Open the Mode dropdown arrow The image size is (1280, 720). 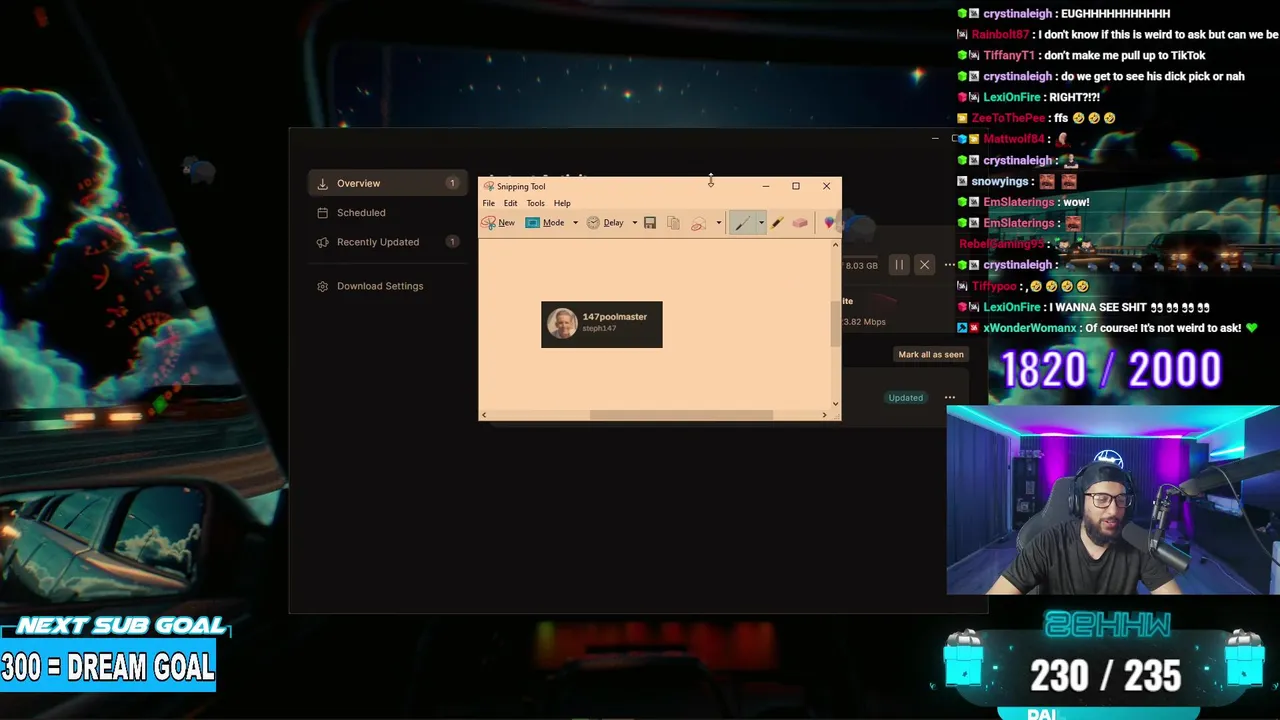click(575, 223)
